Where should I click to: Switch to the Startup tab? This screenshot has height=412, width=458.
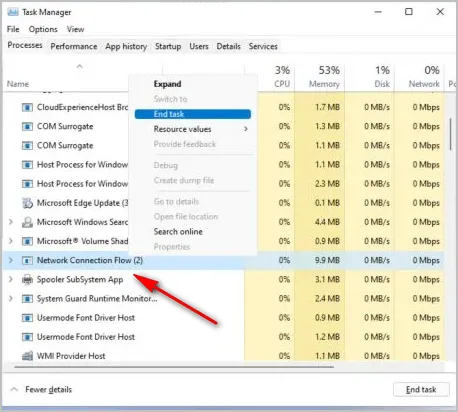168,46
